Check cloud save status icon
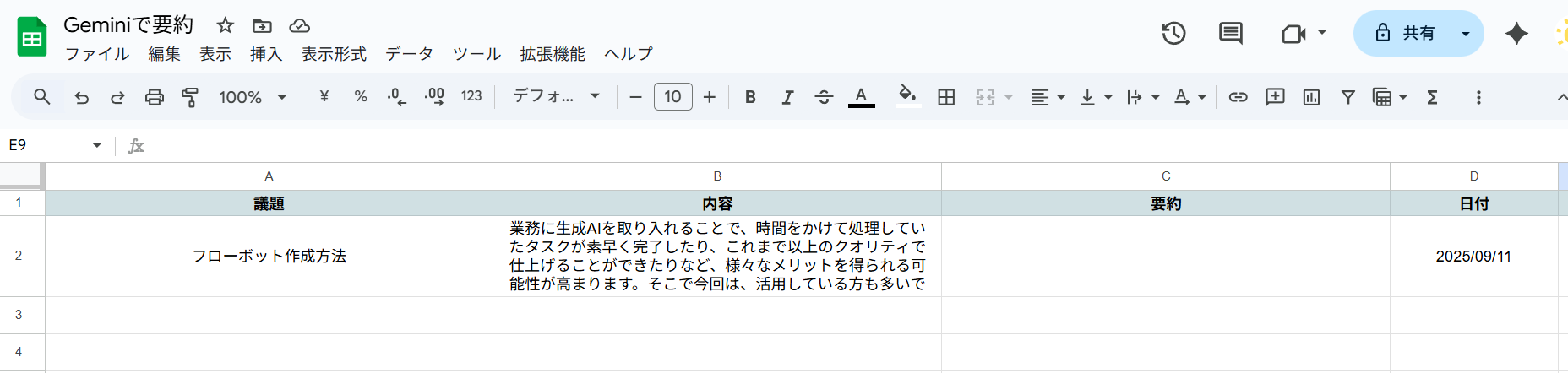 [299, 25]
